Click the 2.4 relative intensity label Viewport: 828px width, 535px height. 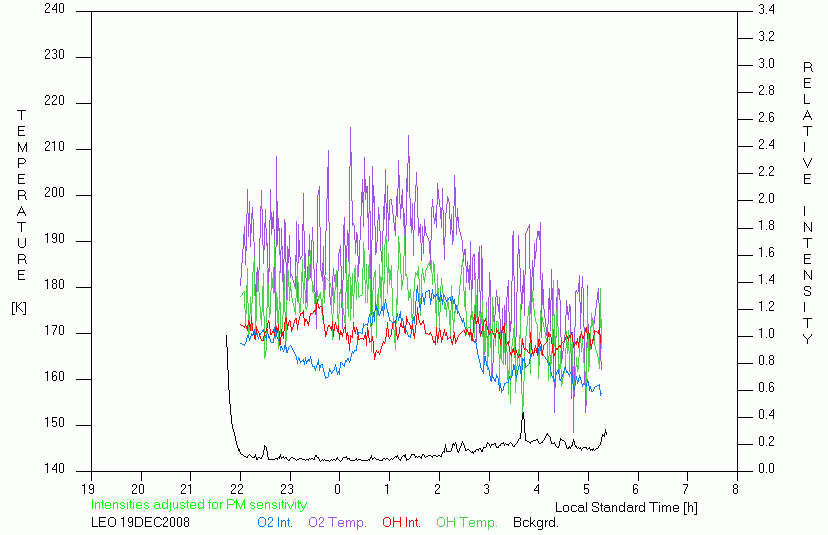click(766, 145)
